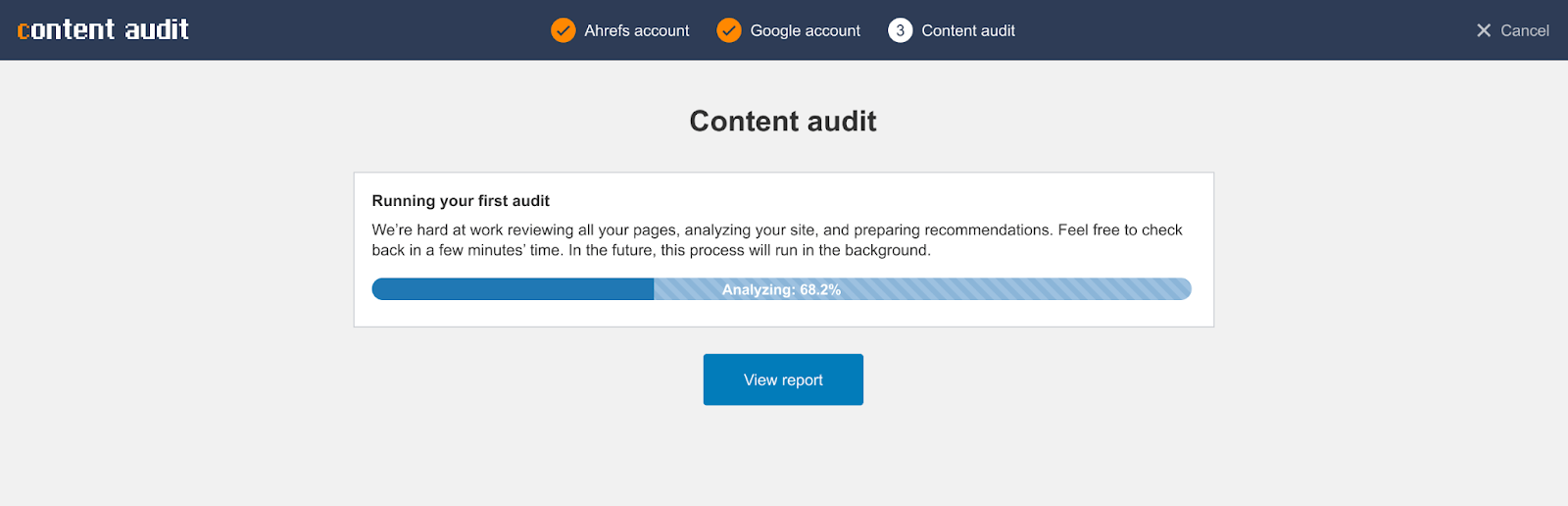Go to the Google account step label
The image size is (1568, 506).
coord(806,30)
